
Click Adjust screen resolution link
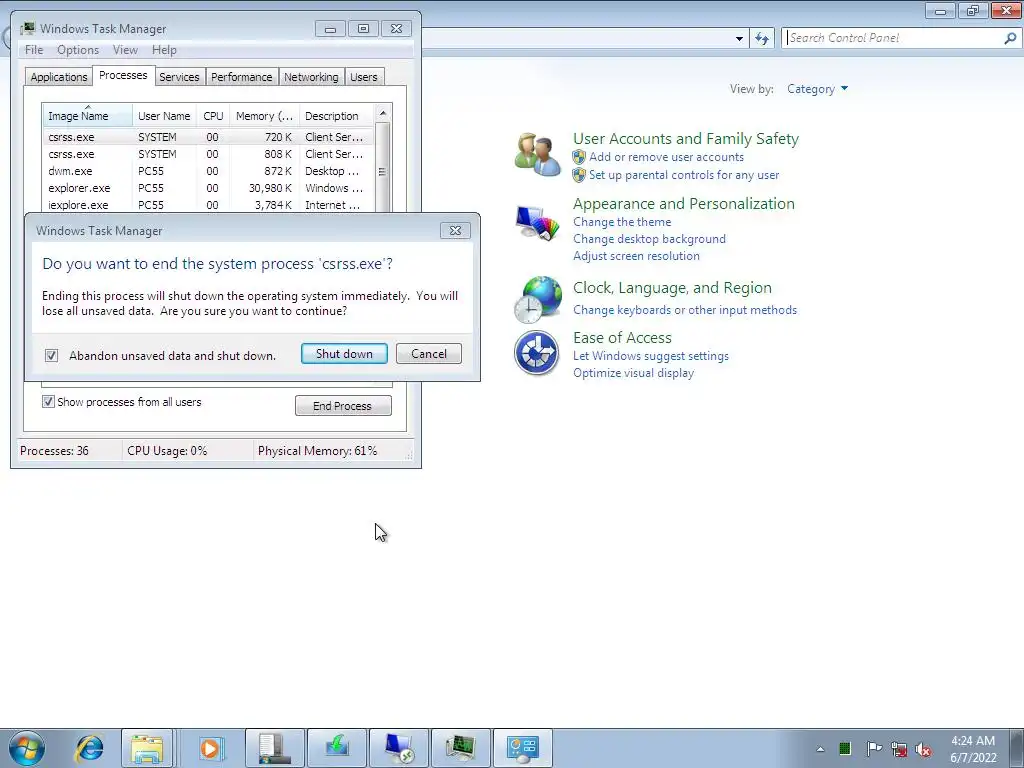(636, 256)
